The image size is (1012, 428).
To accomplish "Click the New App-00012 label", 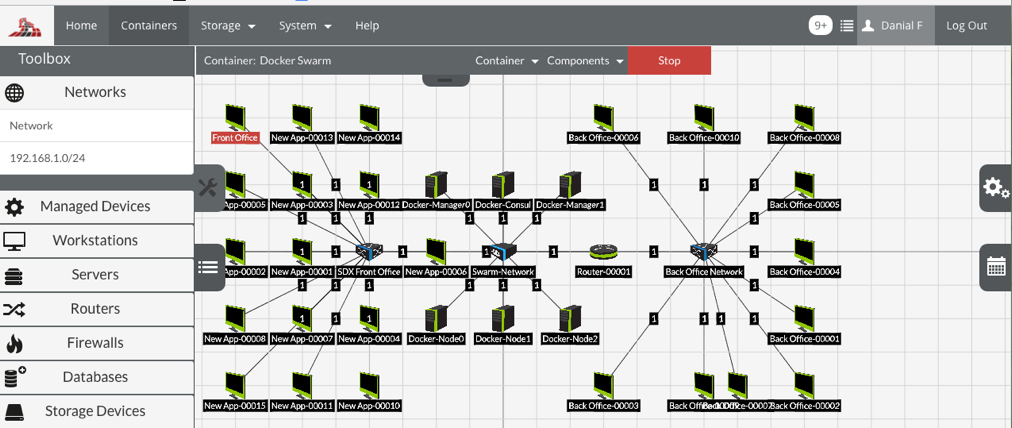I will [x=369, y=205].
